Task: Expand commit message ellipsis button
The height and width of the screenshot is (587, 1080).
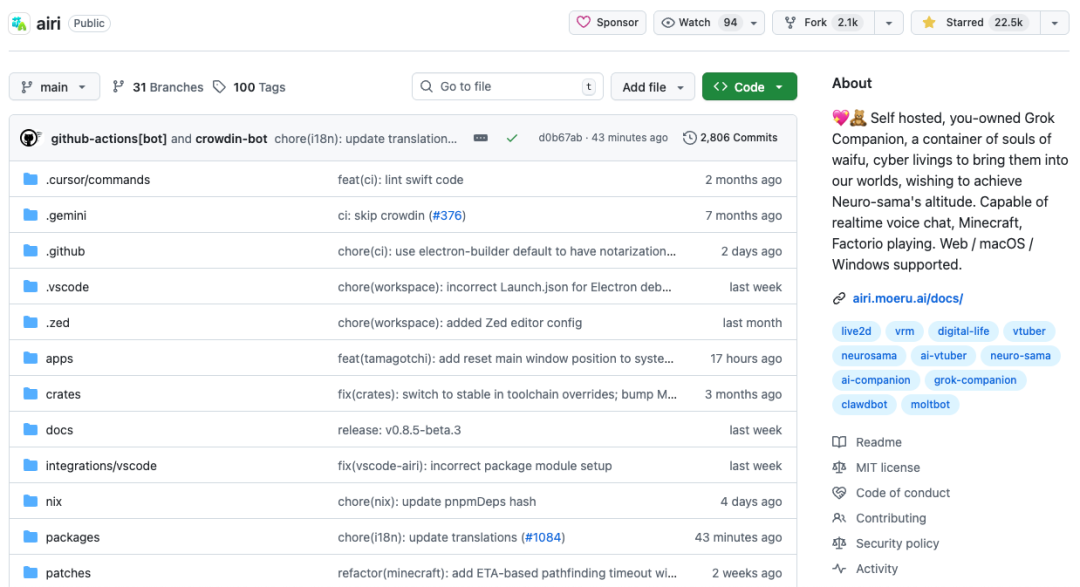Action: 481,138
